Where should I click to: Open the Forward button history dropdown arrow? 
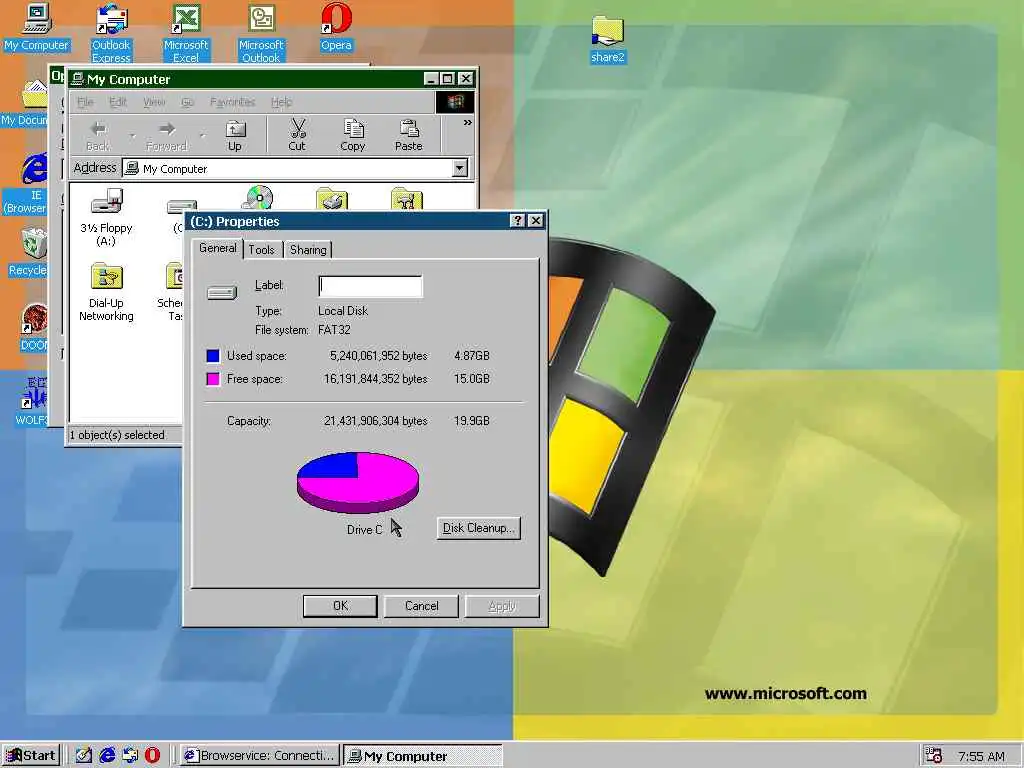click(202, 136)
